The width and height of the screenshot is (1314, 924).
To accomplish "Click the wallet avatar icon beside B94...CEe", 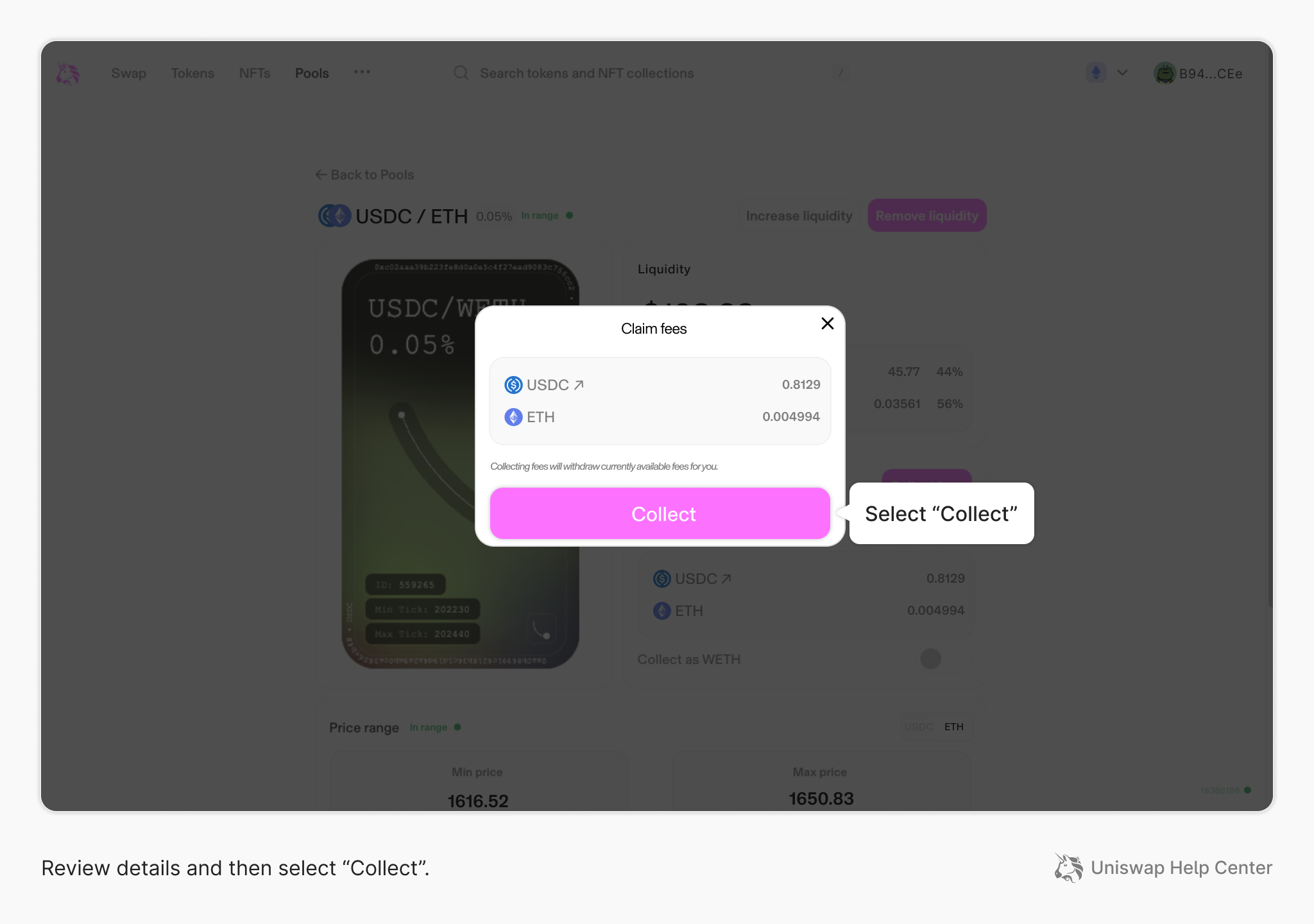I will point(1164,73).
